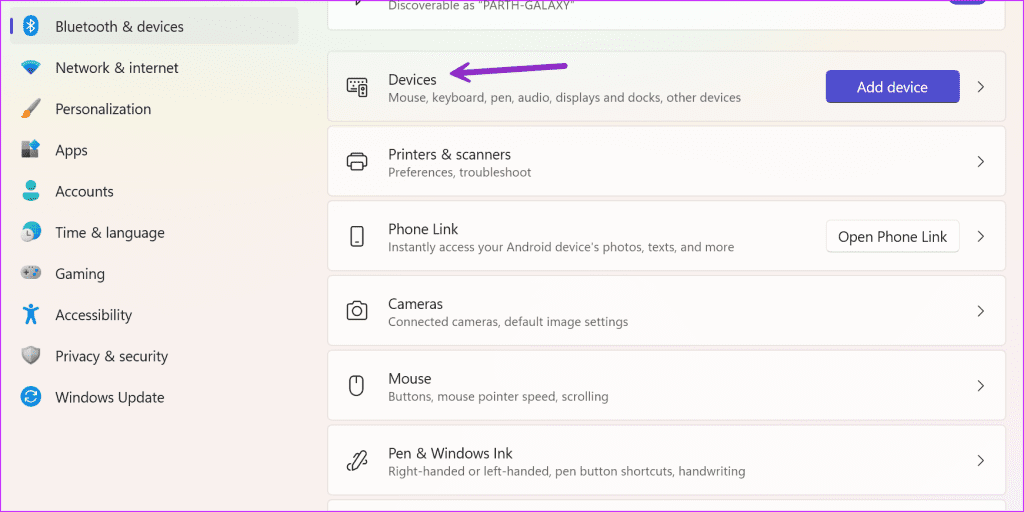Select the Printers & scanners row title

click(x=449, y=154)
